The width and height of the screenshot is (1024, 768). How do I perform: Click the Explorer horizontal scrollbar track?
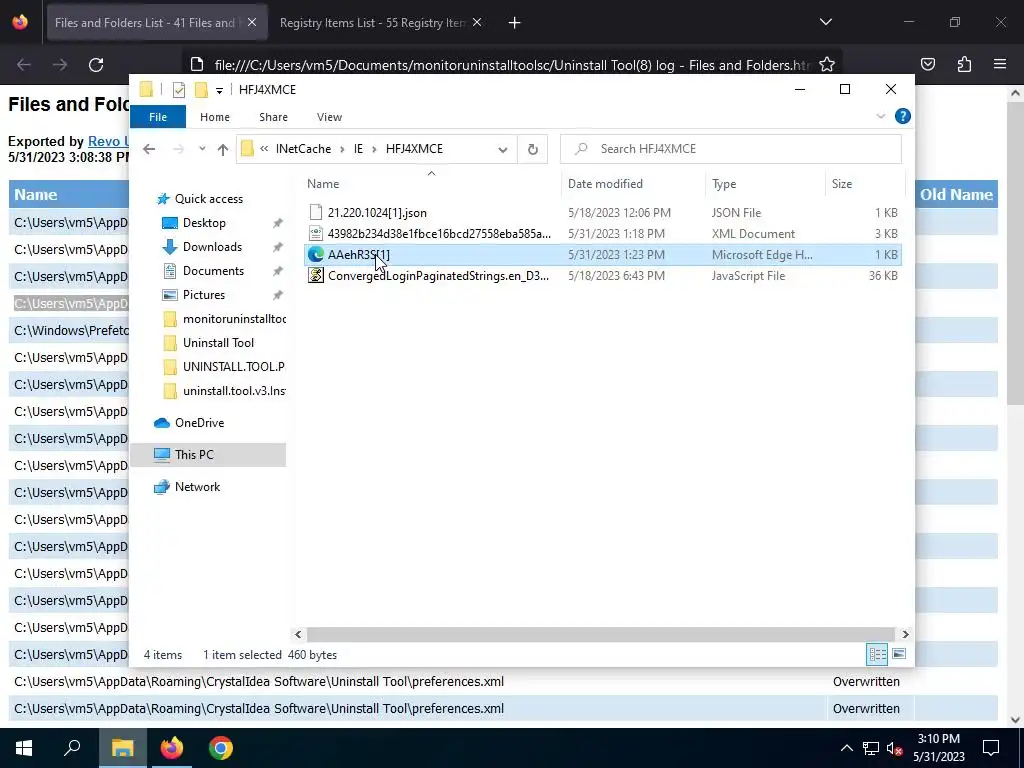point(600,635)
